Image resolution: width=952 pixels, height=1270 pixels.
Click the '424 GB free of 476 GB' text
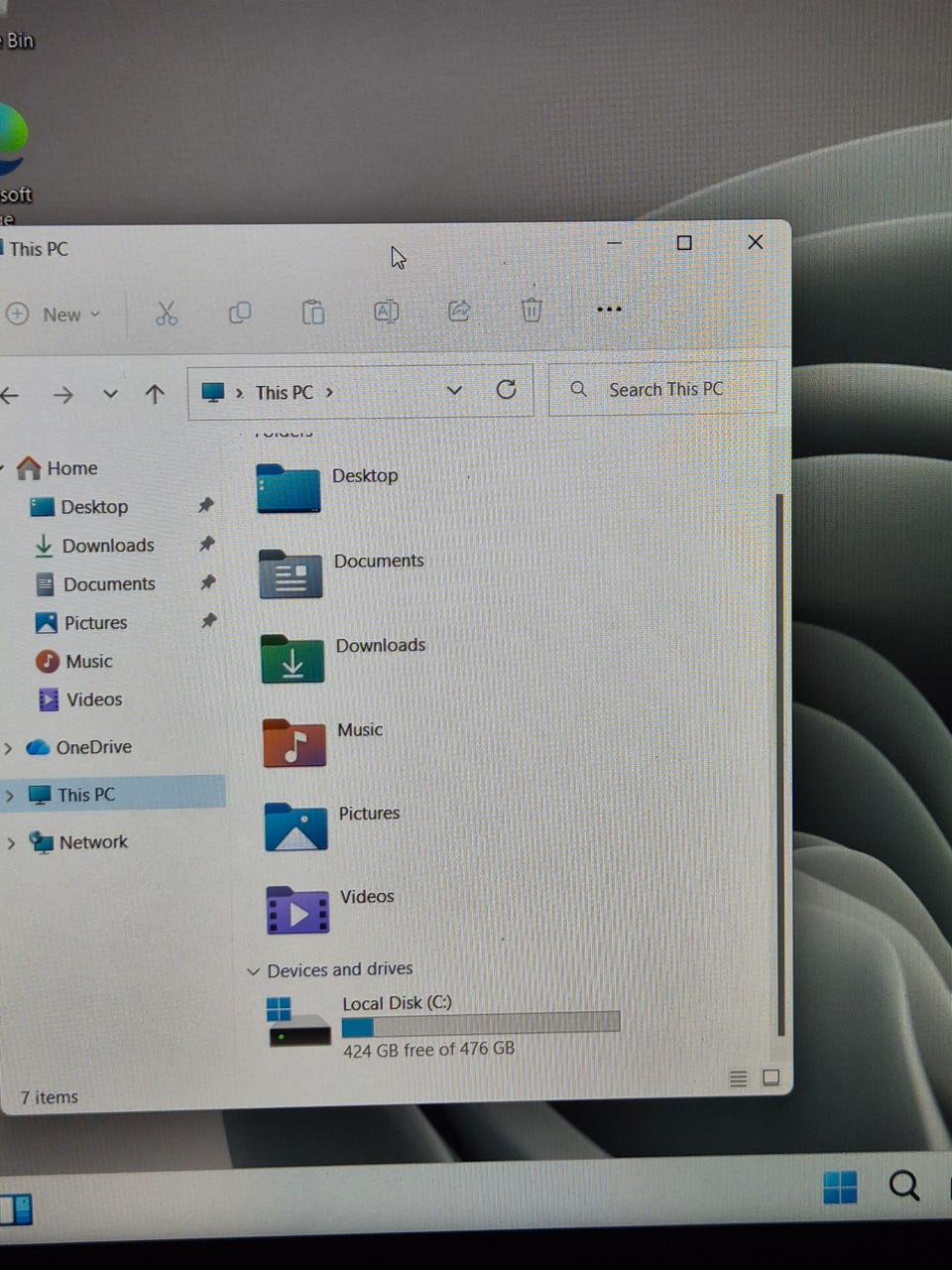(x=428, y=1049)
